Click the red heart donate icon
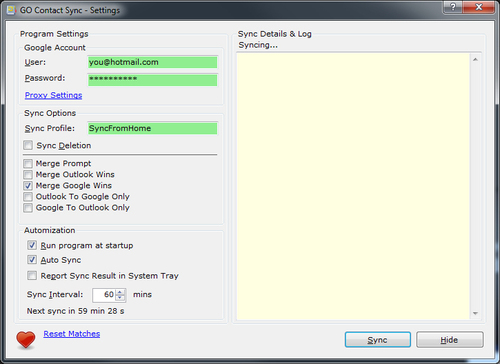Viewport: 500px width, 364px height. [x=26, y=339]
